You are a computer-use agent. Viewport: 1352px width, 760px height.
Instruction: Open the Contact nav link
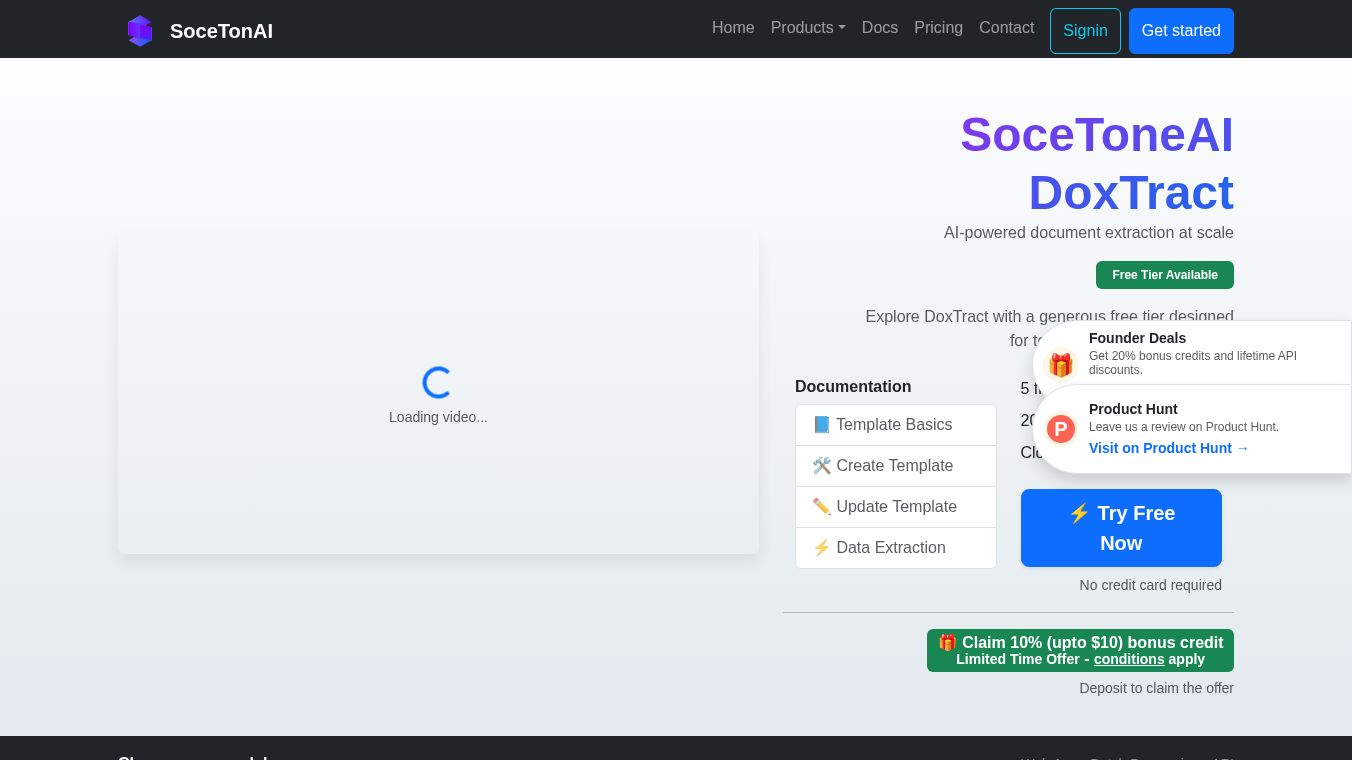coord(1006,28)
